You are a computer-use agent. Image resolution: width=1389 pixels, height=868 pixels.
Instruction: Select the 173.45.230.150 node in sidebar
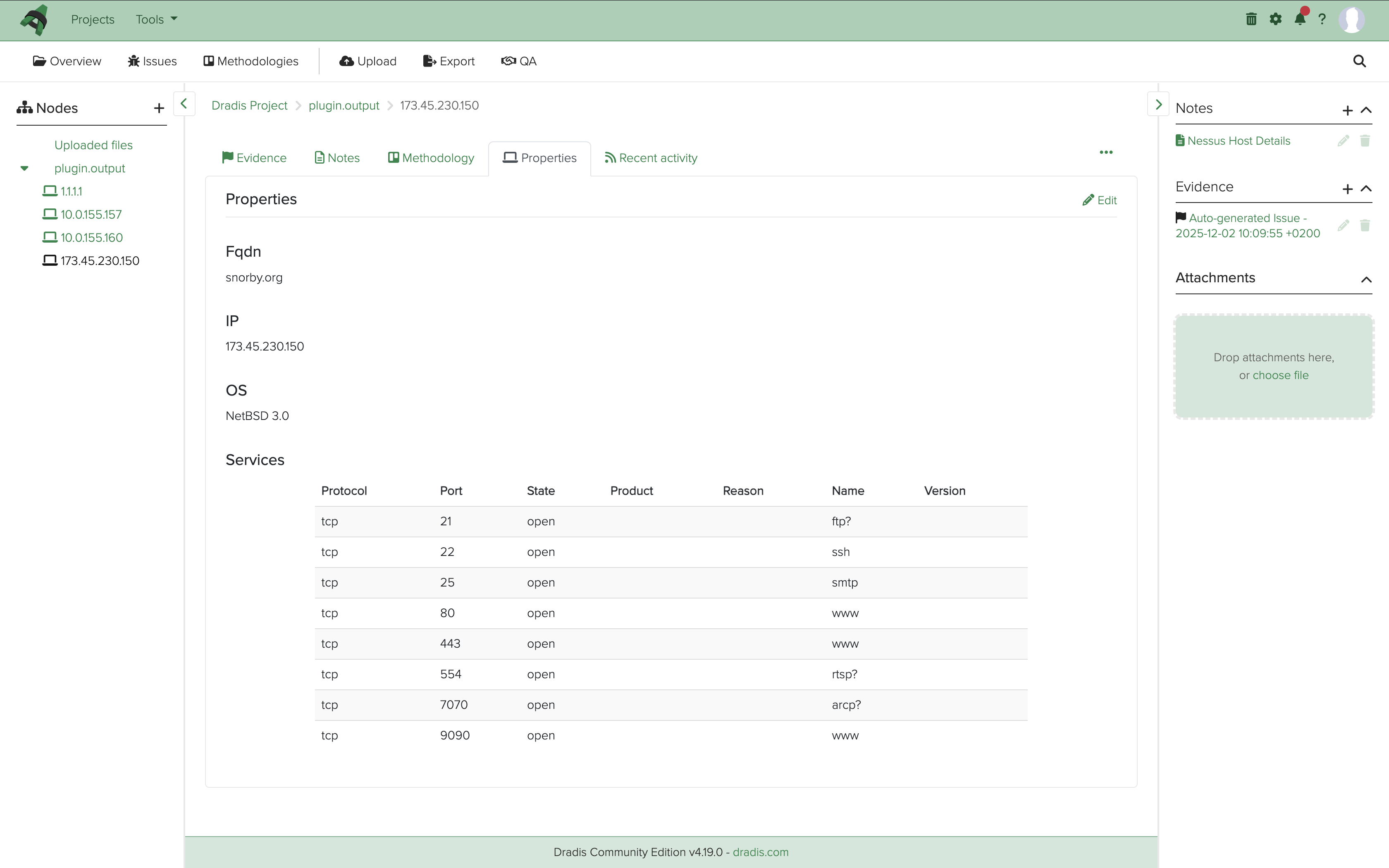pos(99,260)
